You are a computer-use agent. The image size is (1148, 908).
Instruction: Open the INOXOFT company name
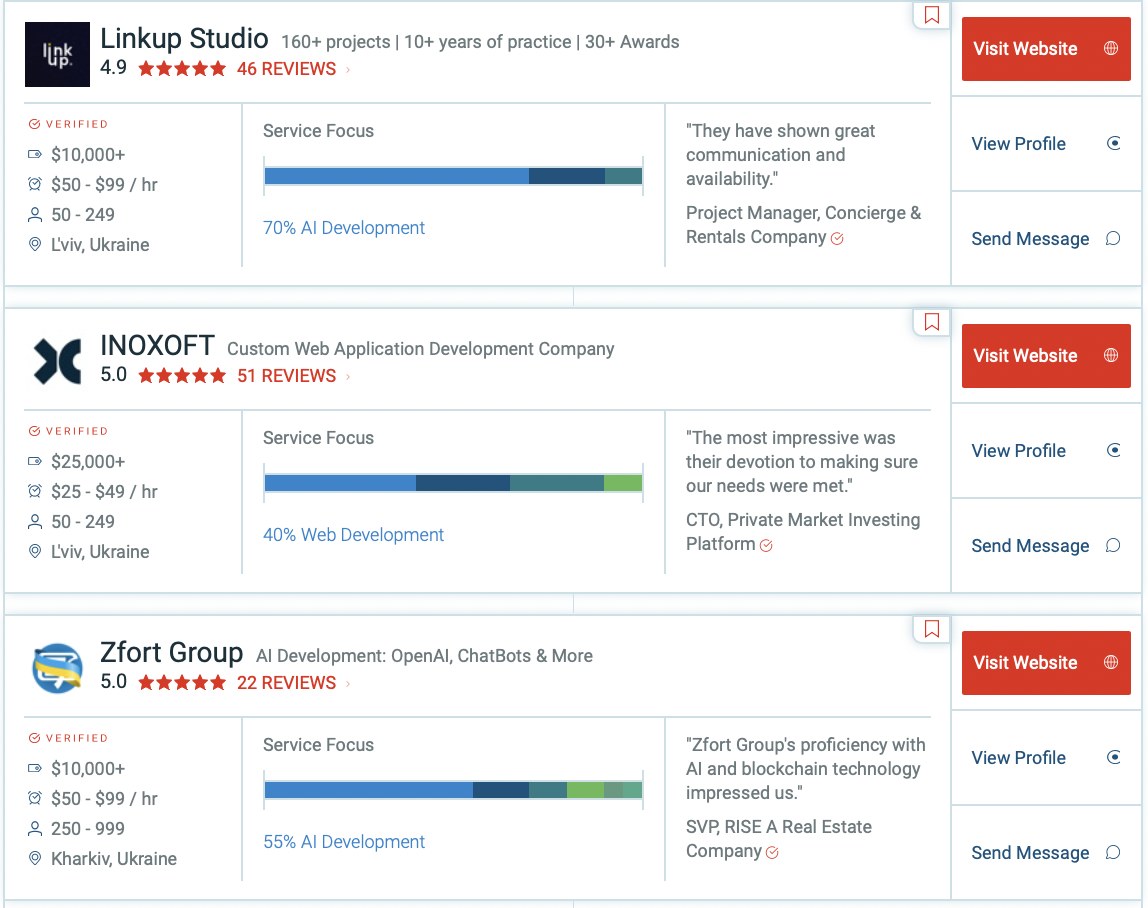157,346
